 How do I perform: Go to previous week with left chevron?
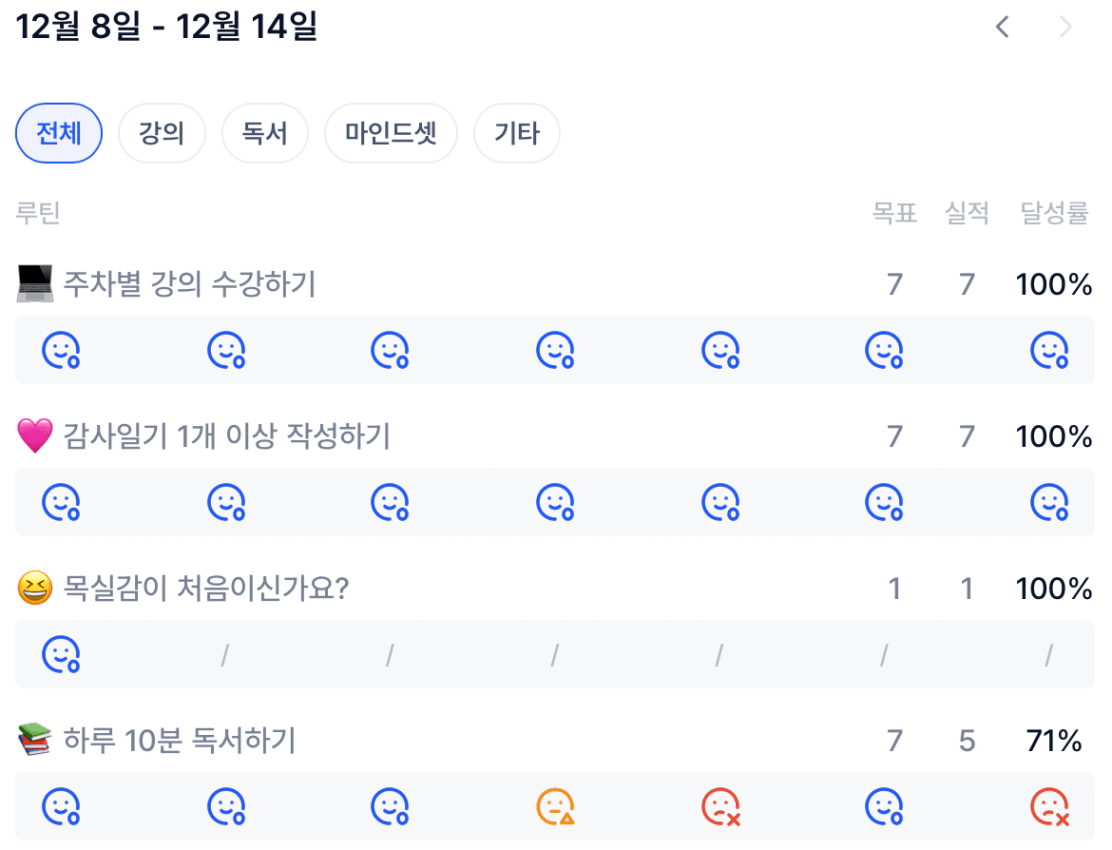1002,27
